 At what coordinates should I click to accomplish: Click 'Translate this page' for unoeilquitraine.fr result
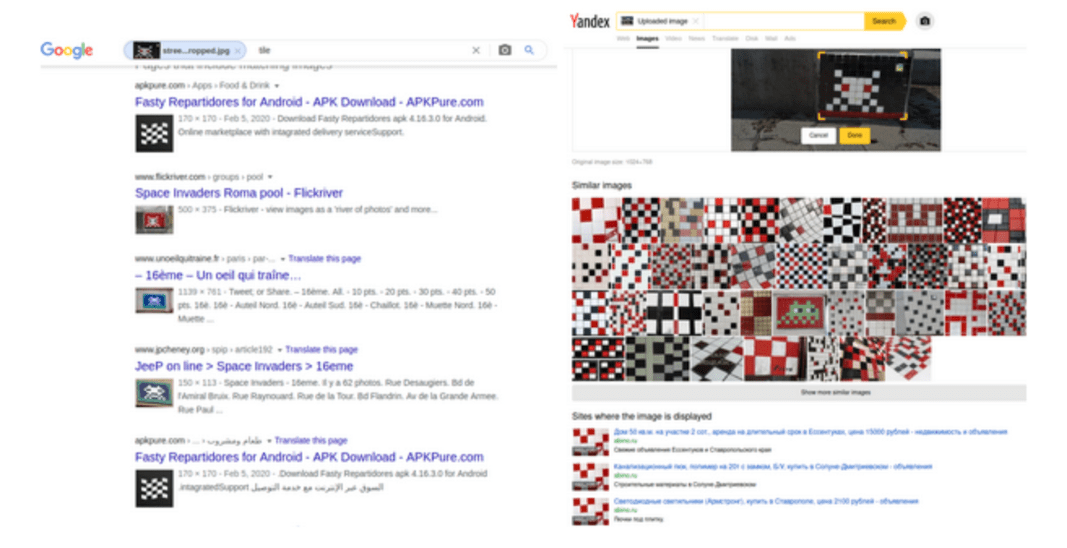(325, 259)
